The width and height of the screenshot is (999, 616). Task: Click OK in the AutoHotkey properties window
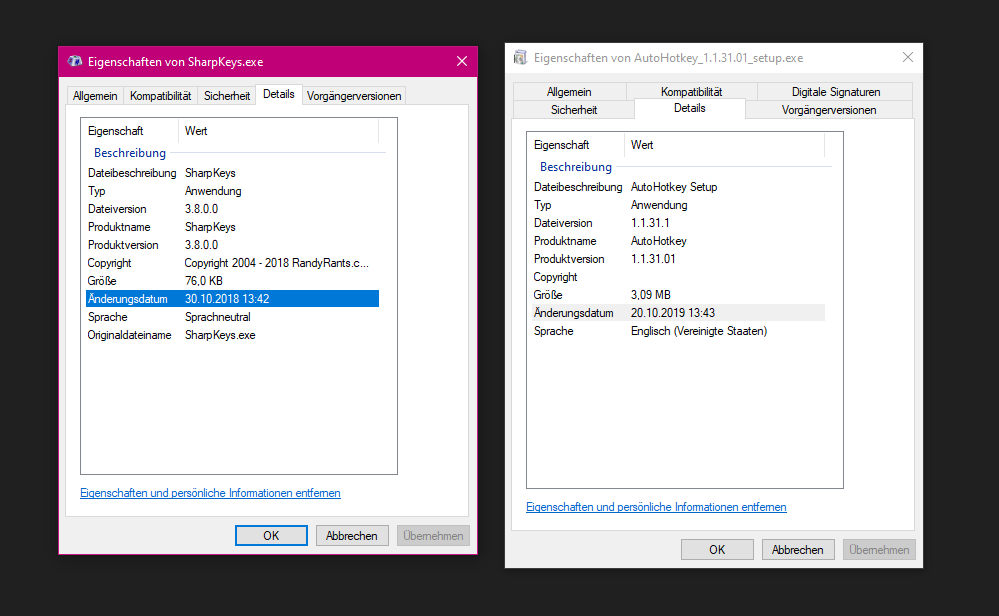pos(717,550)
